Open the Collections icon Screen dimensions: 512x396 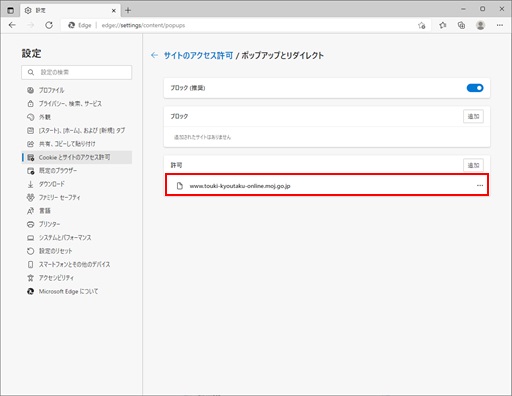click(461, 25)
